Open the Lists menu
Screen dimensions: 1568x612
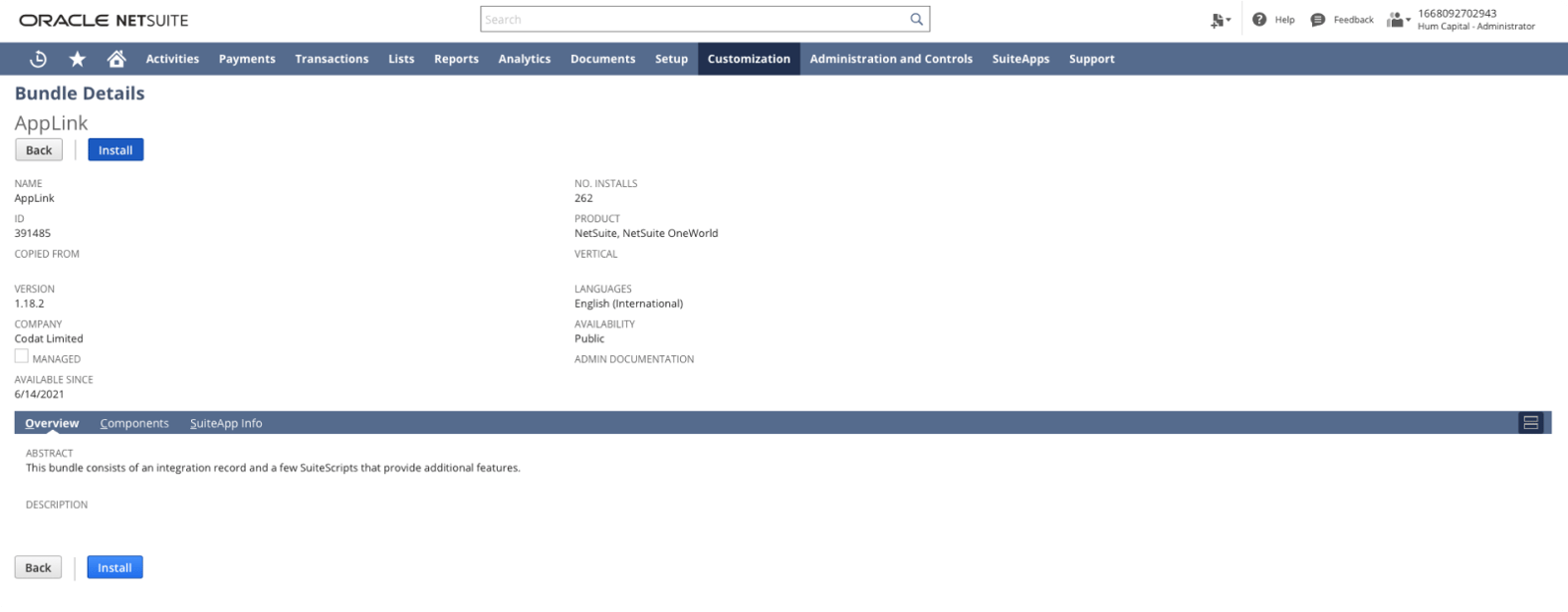[401, 59]
